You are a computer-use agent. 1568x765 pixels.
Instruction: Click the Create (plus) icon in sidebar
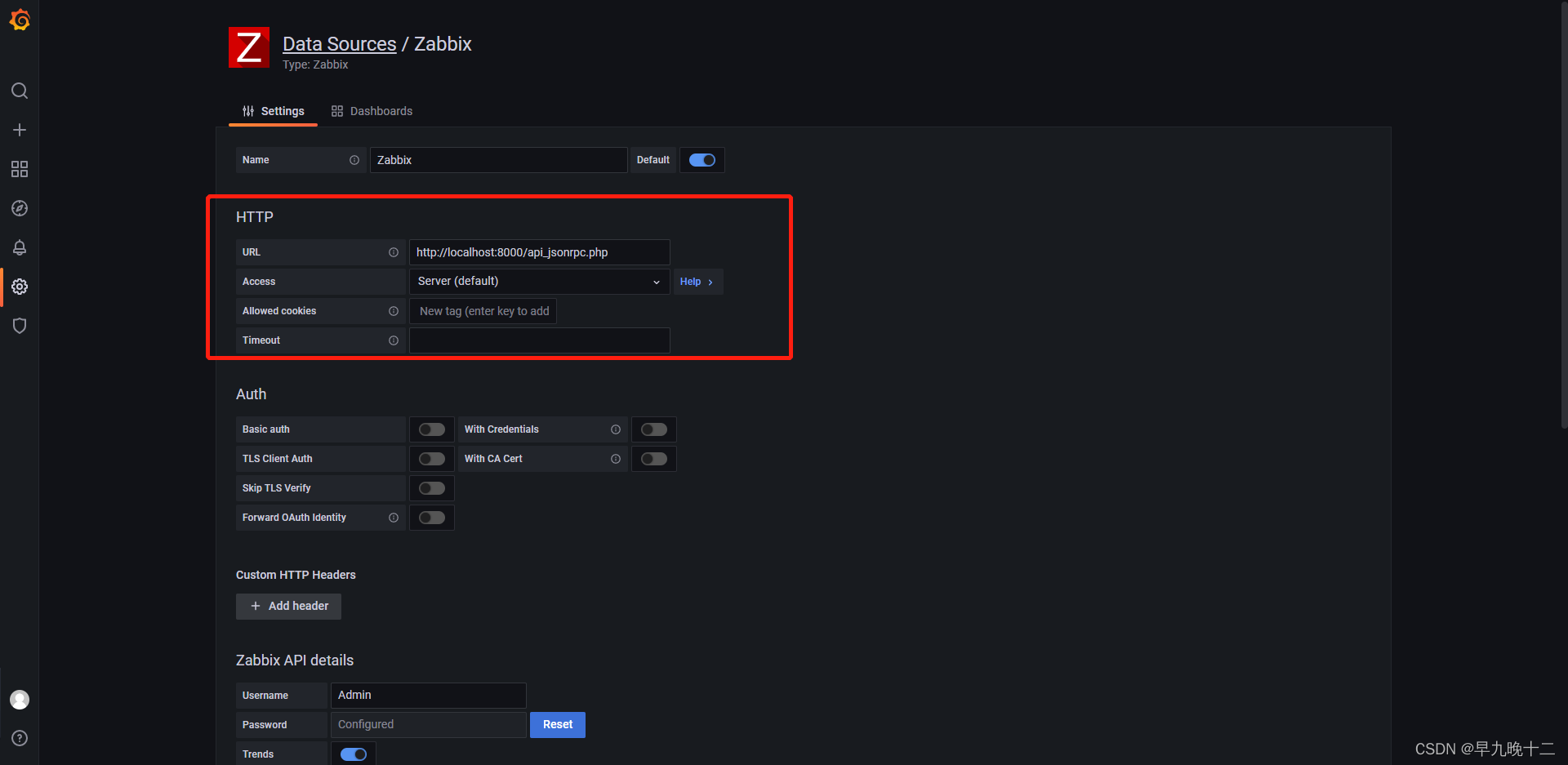[x=20, y=129]
